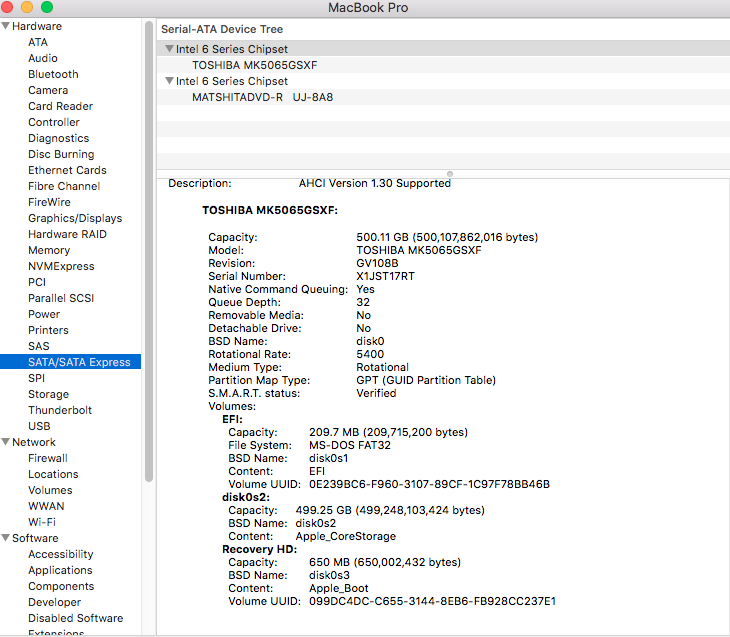Select the TOSHIBA MK5065GSXF device row
The width and height of the screenshot is (730, 637).
coord(443,65)
